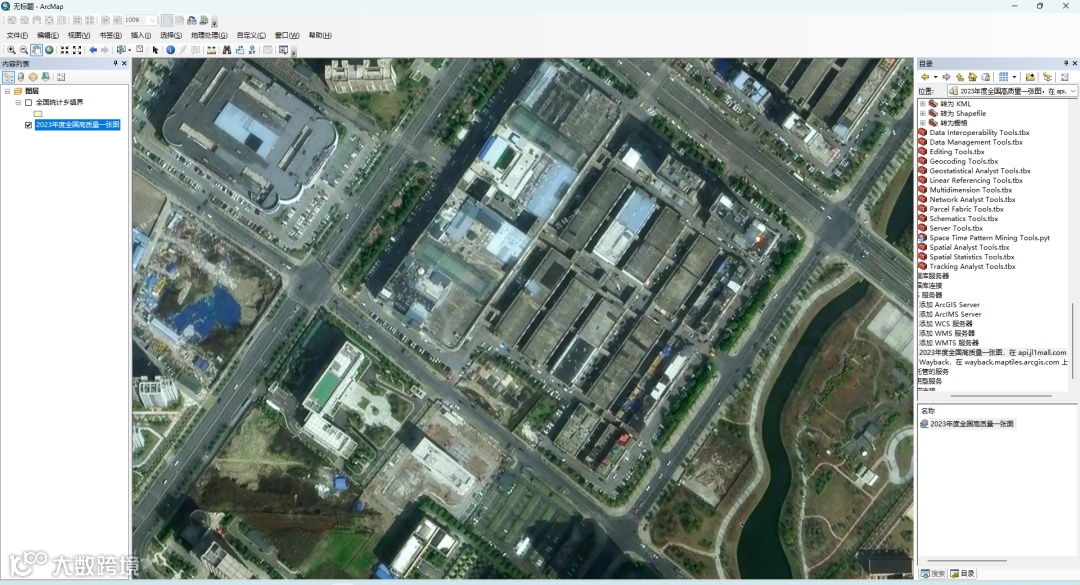Open the Catalog location dropdown

(x=1071, y=90)
